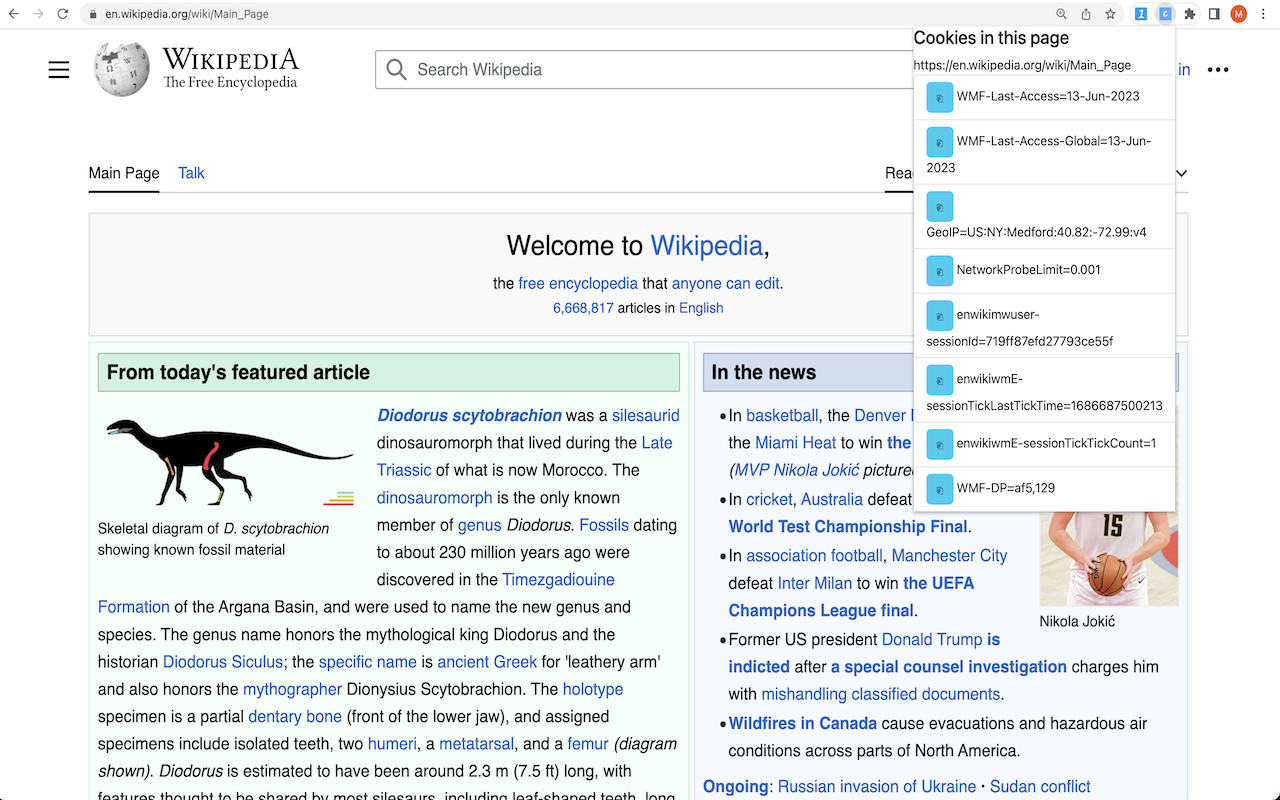Click the Wikipedia globe logo
1280x800 pixels.
click(122, 69)
